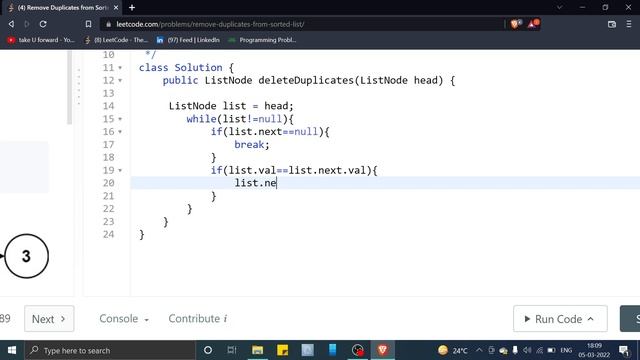
Task: Change ENG input language
Action: tap(566, 350)
